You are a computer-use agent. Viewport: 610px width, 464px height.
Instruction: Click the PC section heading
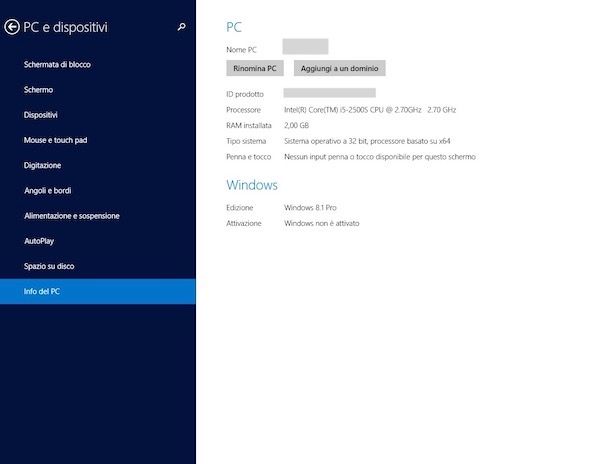234,27
